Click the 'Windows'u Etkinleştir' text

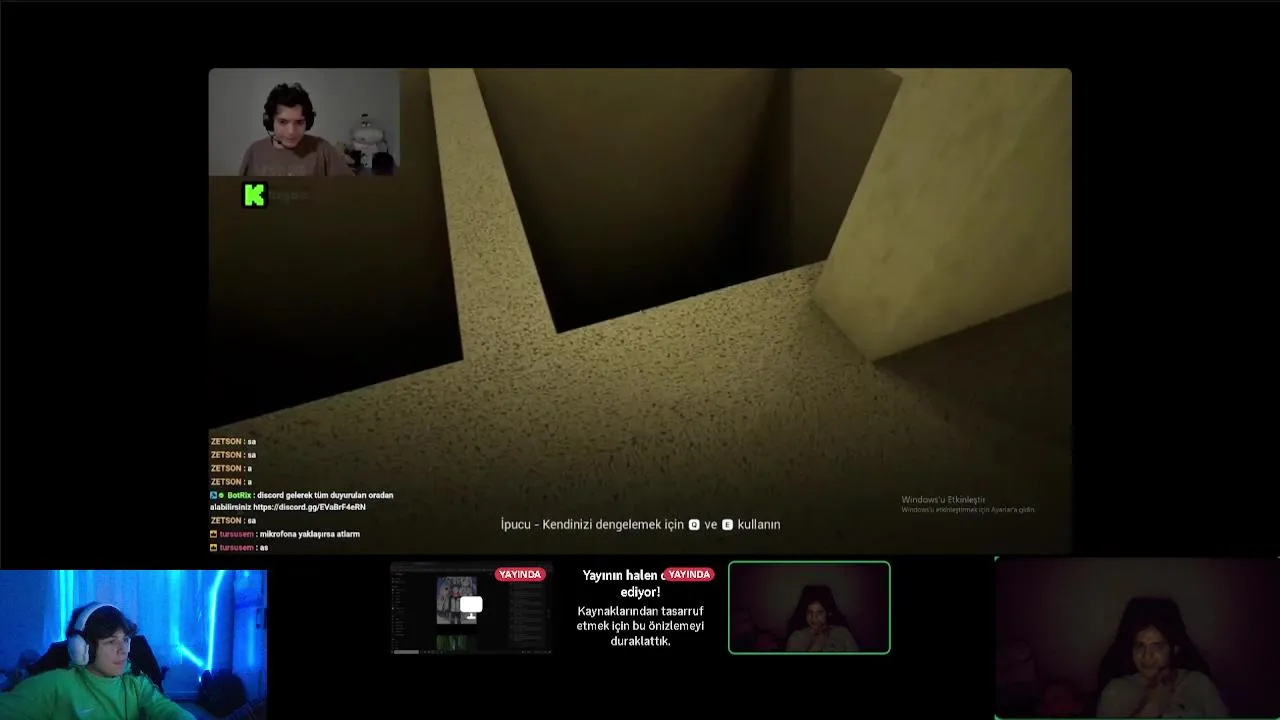(943, 500)
